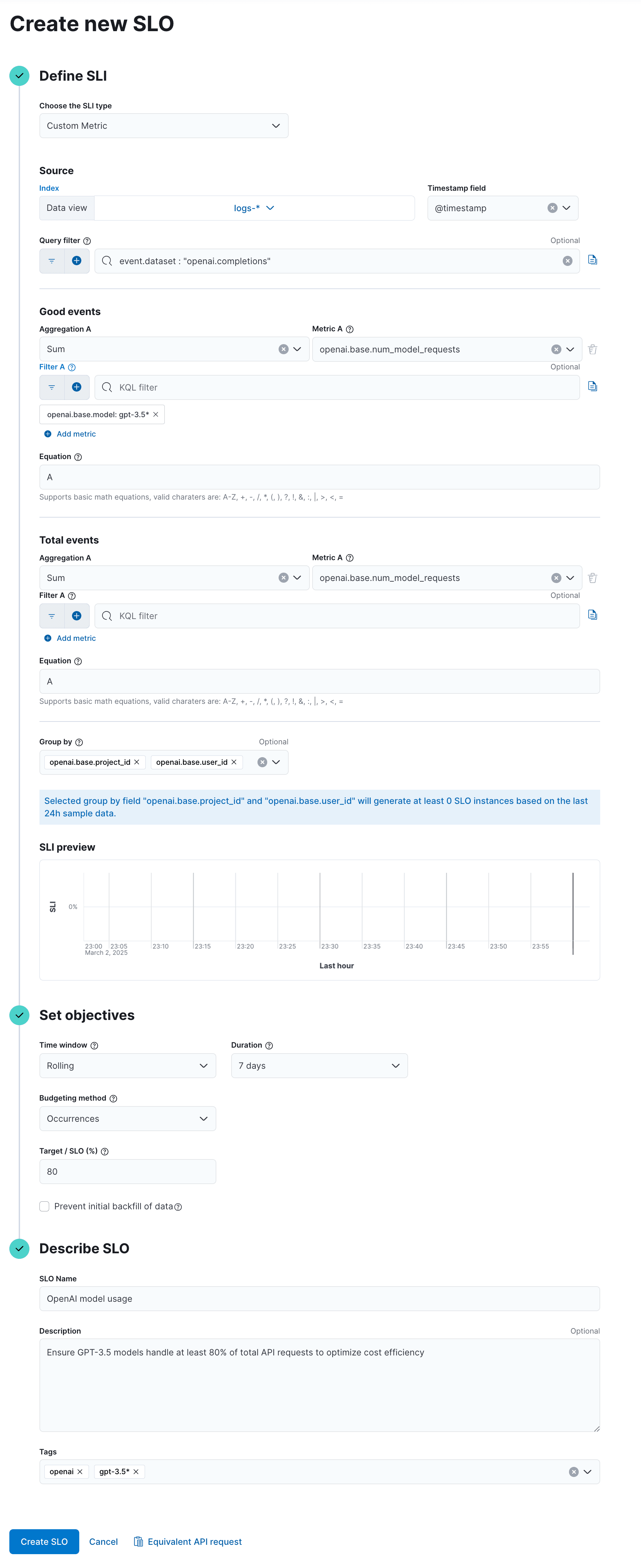Click inside the Target / SLO percentage field
The height and width of the screenshot is (1568, 641).
pyautogui.click(x=127, y=1171)
